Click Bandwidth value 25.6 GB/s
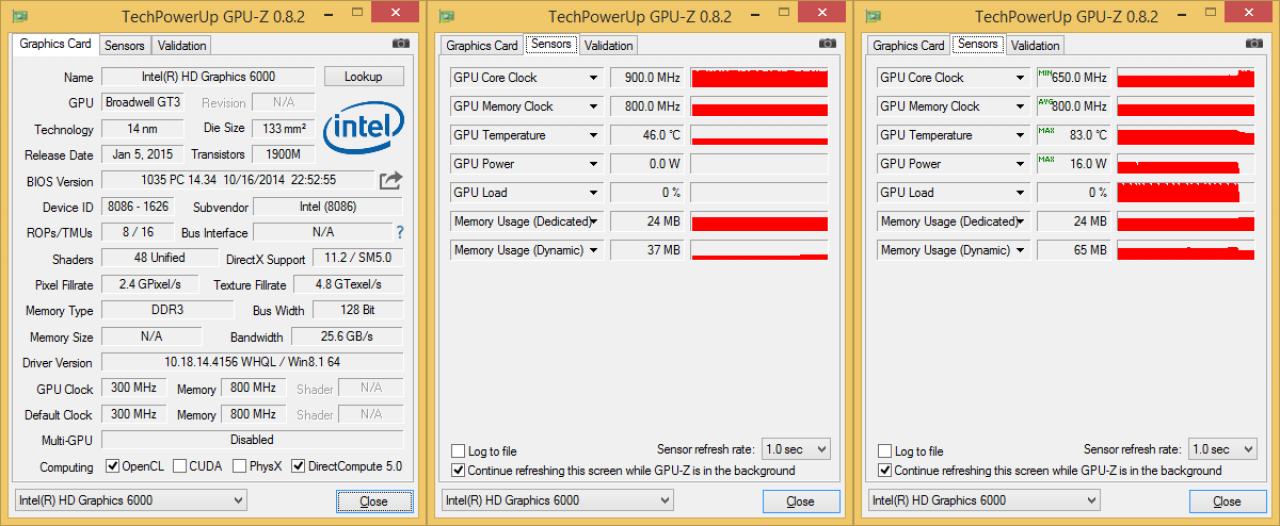 pos(348,337)
